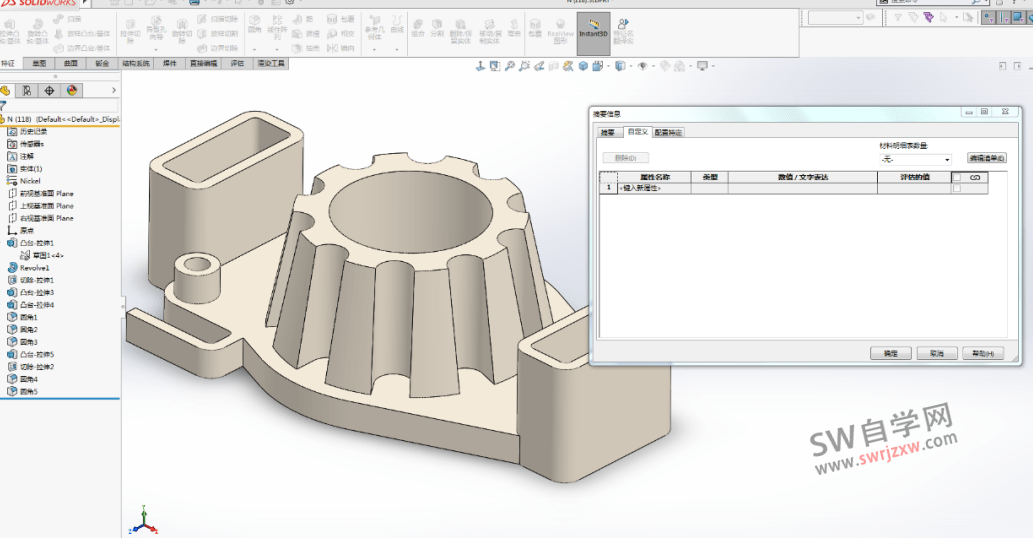This screenshot has height=538, width=1033.
Task: Toggle the link column header checkbox
Action: click(956, 177)
